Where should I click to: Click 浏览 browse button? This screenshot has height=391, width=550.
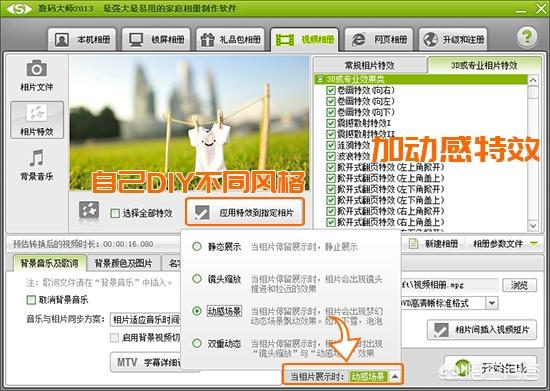pyautogui.click(x=519, y=285)
